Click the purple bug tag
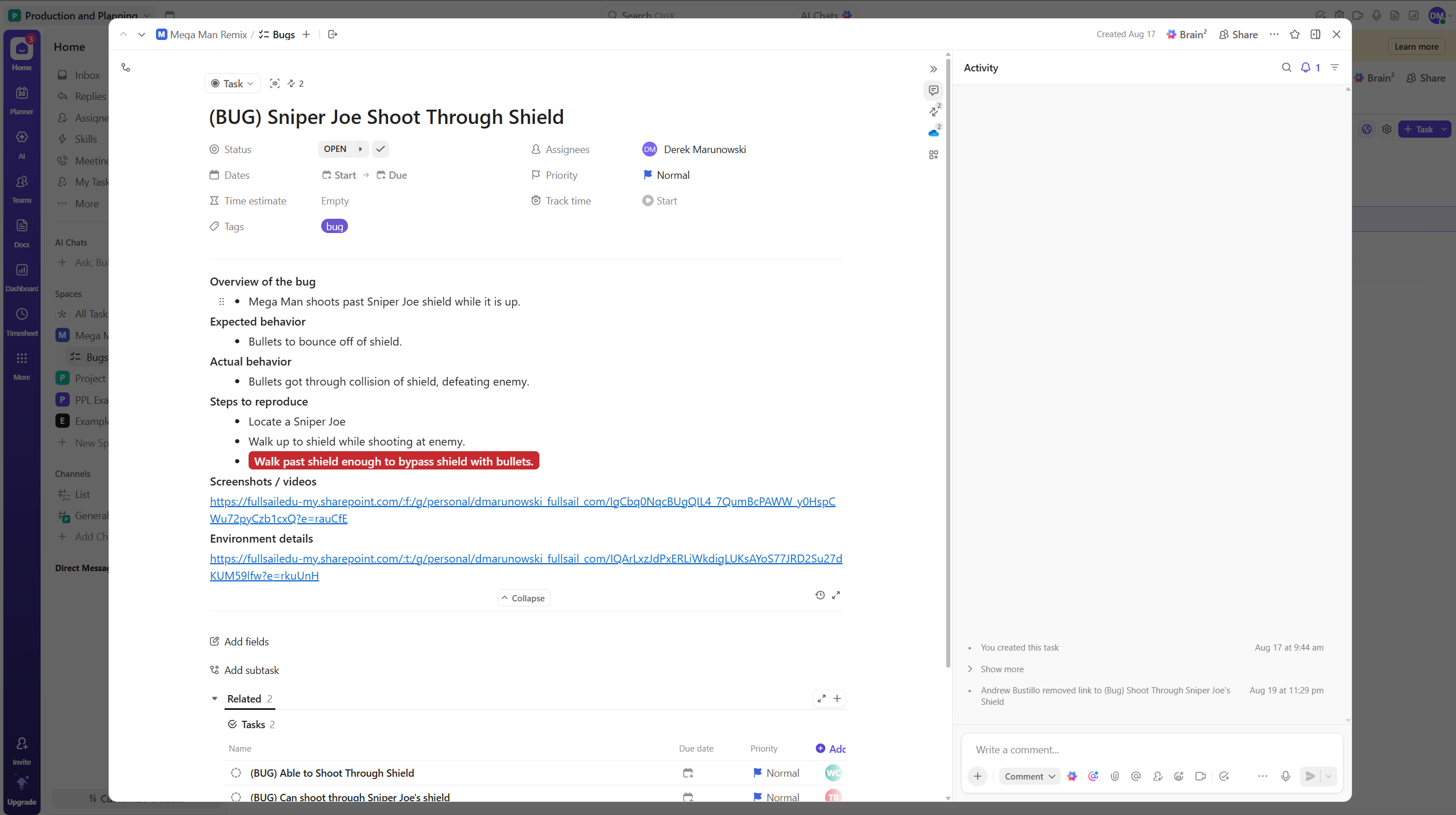Image resolution: width=1456 pixels, height=815 pixels. [334, 226]
